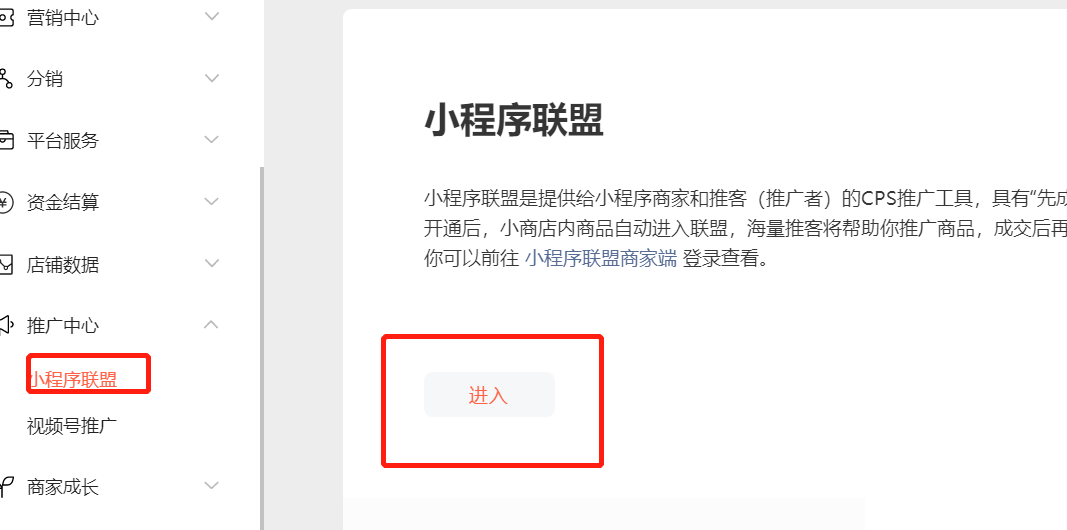Click the 平台服务 briefcase icon
1067x530 pixels.
5,140
